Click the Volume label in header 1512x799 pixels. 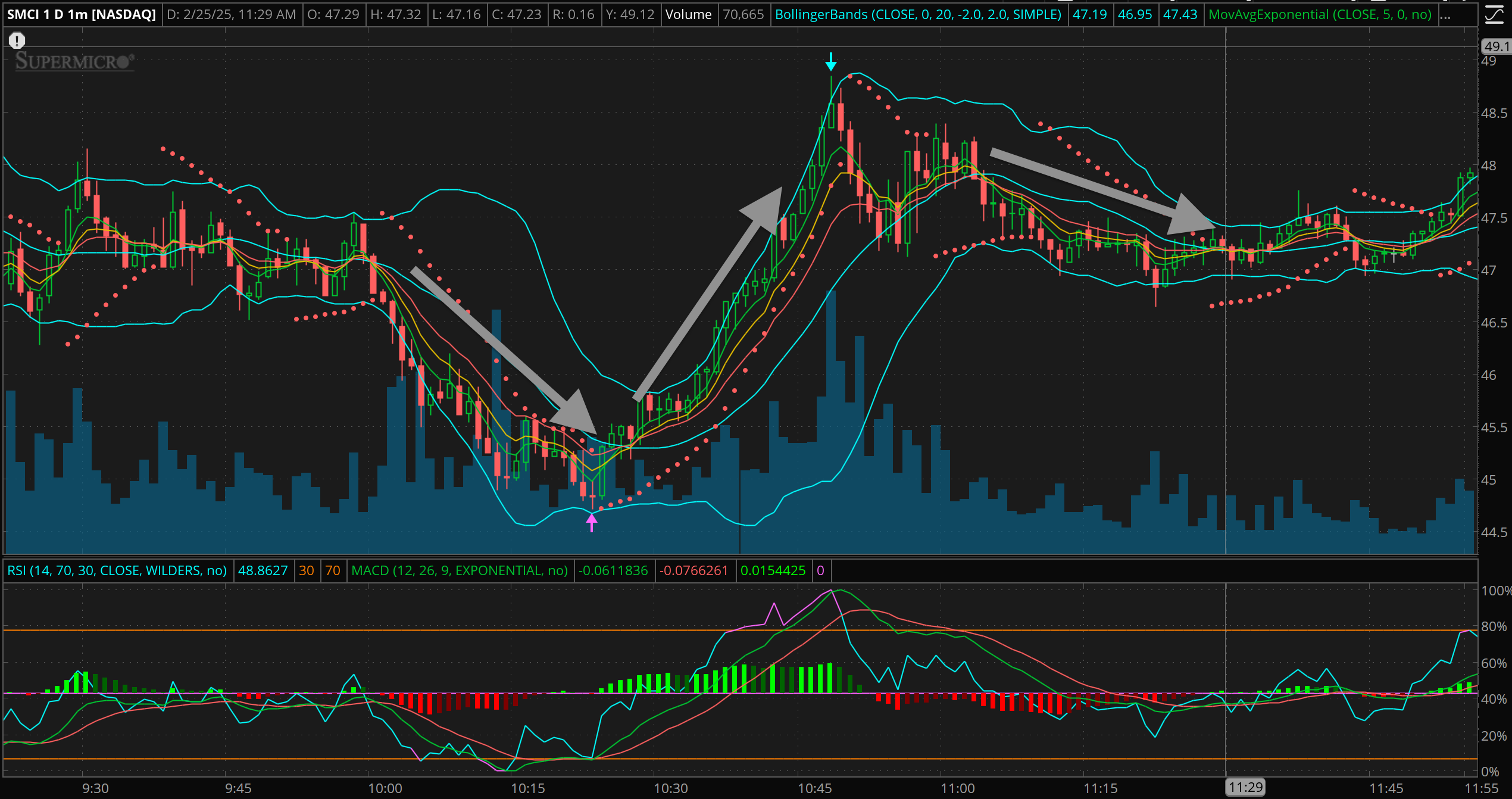pos(688,14)
